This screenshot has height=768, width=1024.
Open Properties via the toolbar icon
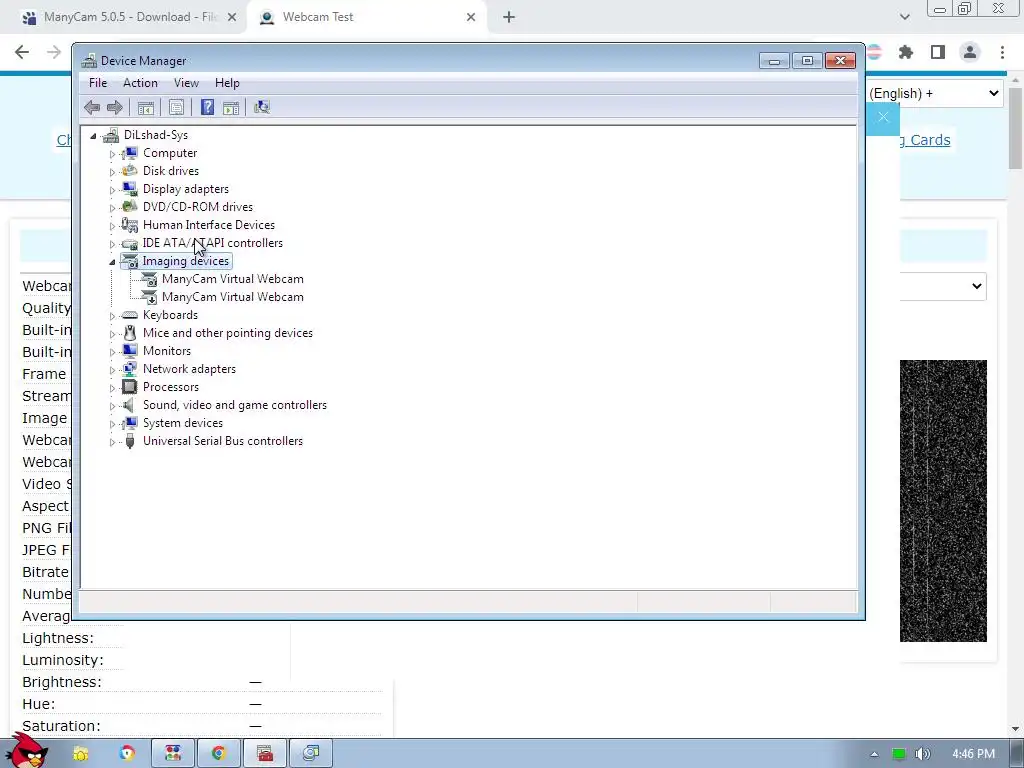[x=176, y=108]
